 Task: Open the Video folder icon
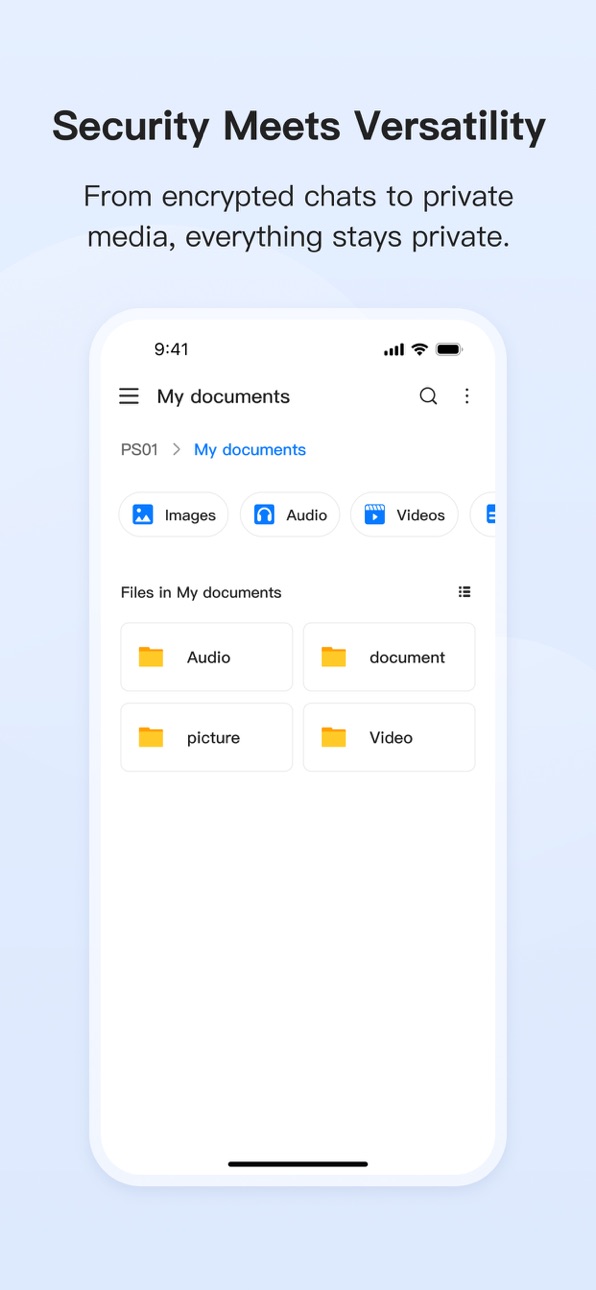coord(333,737)
